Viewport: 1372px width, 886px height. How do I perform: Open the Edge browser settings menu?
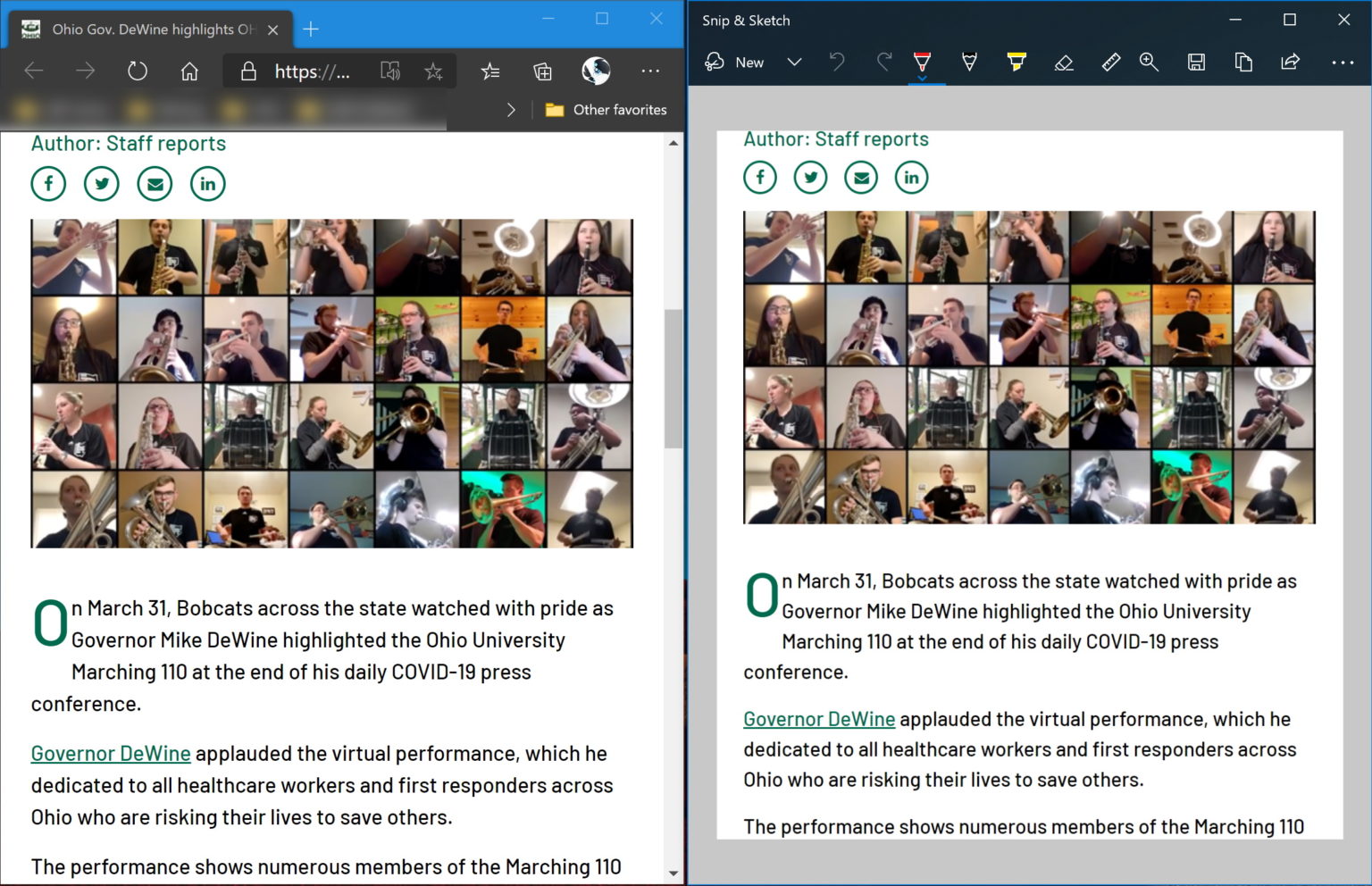pyautogui.click(x=649, y=71)
